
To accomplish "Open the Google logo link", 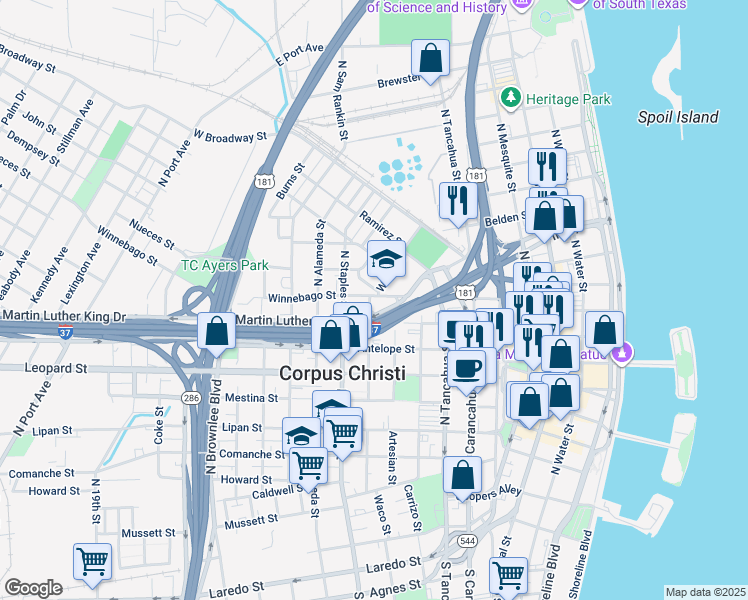I will [33, 588].
